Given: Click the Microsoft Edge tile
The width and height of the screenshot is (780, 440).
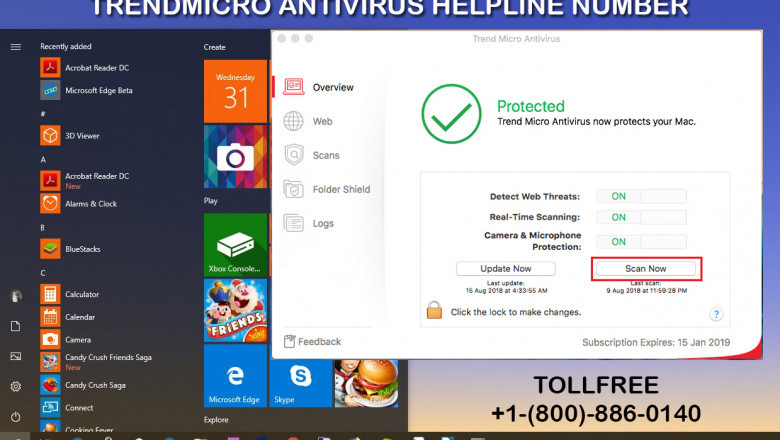Looking at the screenshot, I should tap(235, 376).
